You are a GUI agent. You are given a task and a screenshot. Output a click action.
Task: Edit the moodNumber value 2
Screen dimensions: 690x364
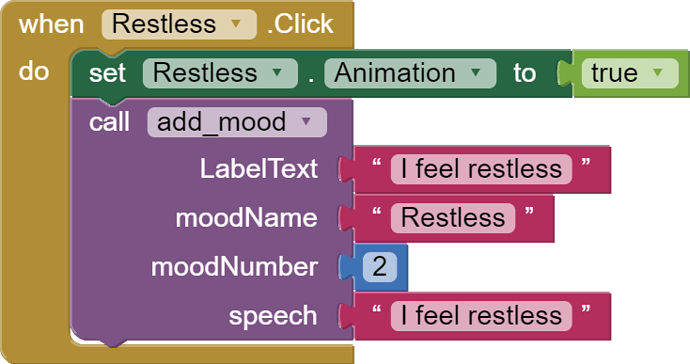tap(379, 267)
